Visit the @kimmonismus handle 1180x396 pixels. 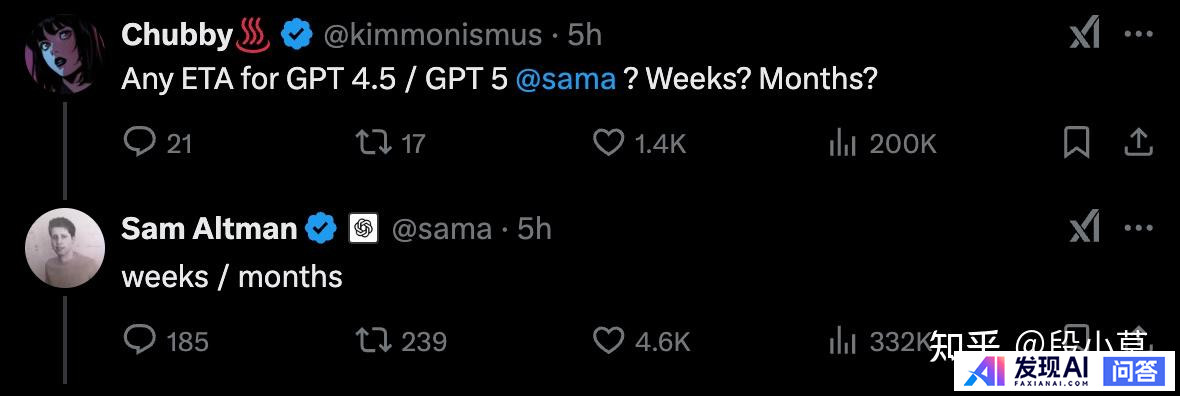tap(433, 35)
